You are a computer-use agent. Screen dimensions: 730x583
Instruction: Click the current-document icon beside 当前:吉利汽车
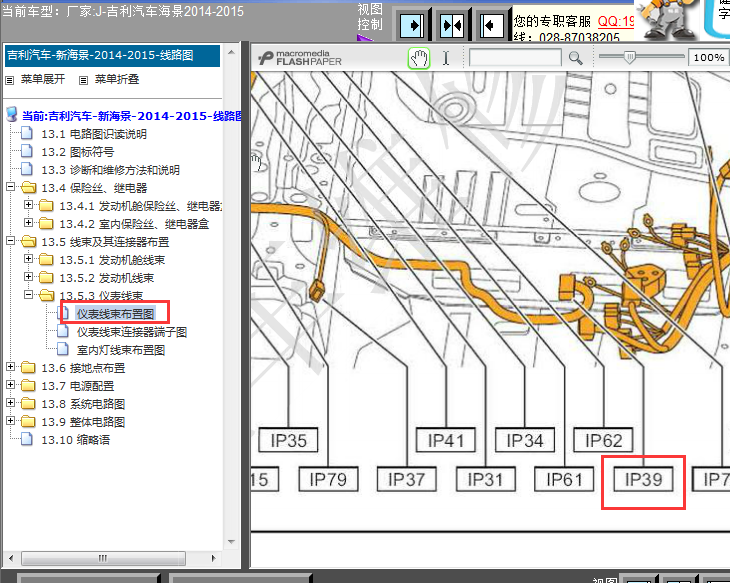click(x=12, y=115)
